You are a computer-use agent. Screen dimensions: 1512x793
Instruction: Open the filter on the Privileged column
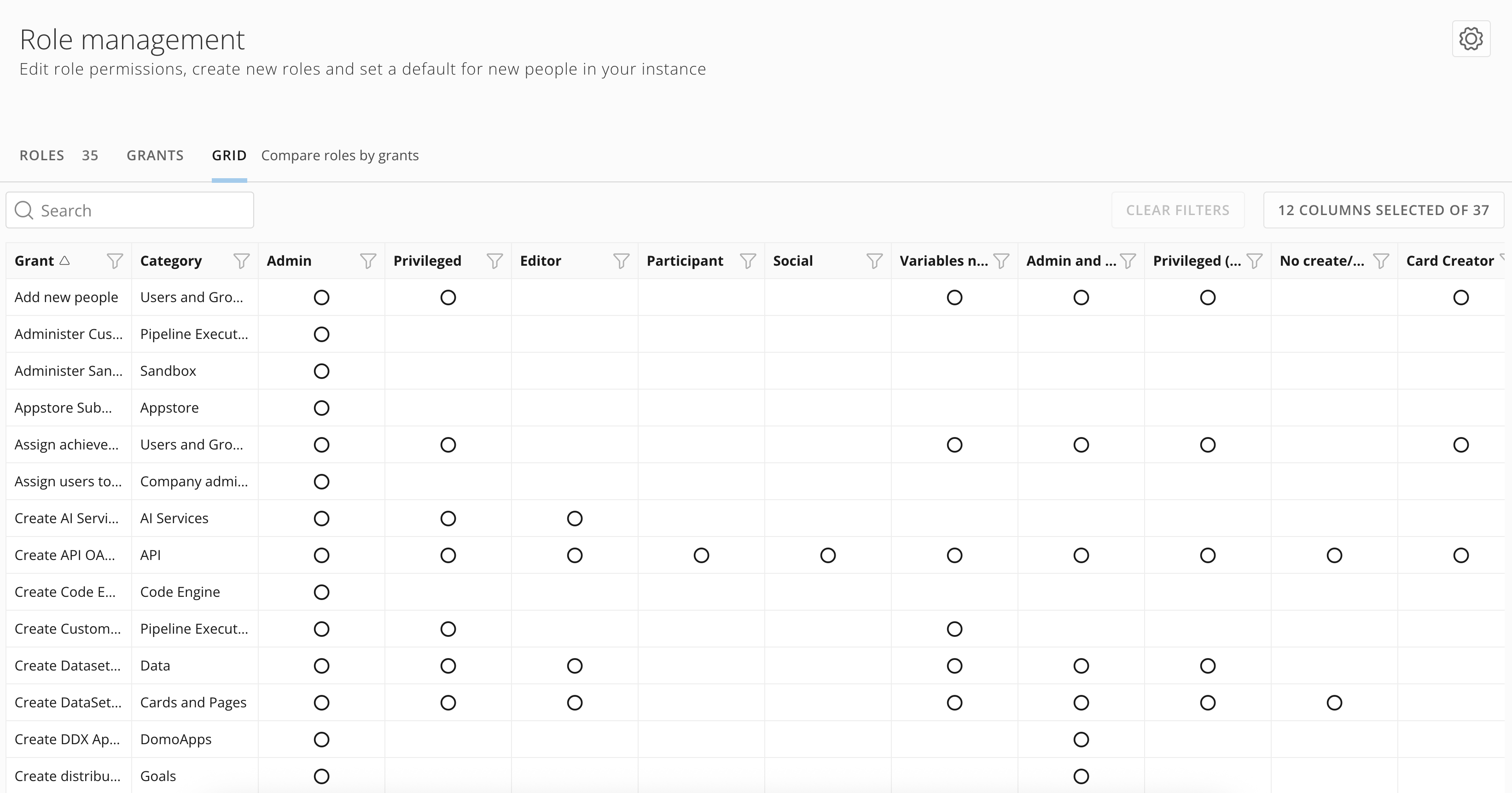pos(495,261)
